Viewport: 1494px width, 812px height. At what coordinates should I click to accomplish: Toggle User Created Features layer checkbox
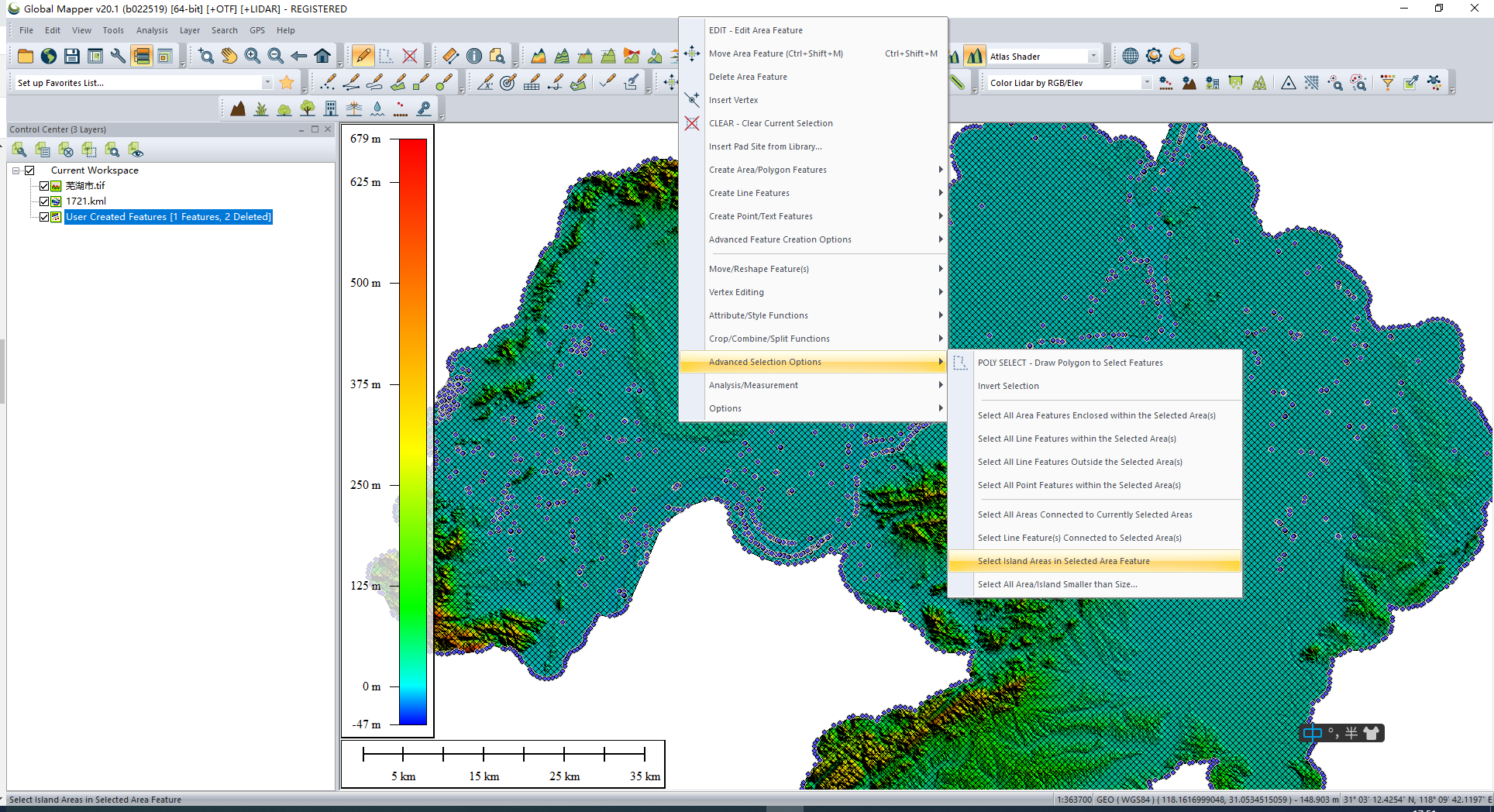(44, 217)
